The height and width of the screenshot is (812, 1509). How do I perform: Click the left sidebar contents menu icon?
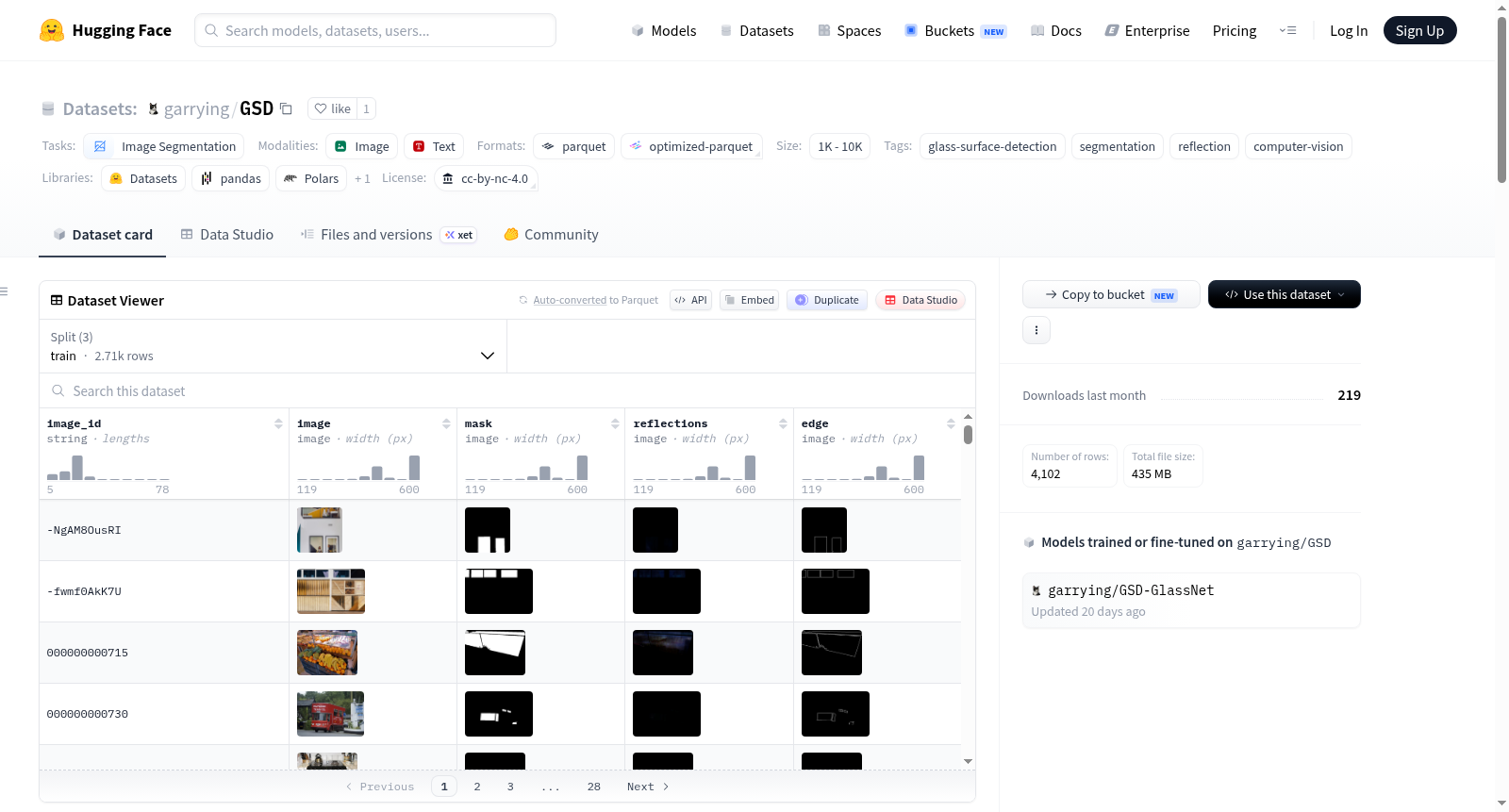[x=4, y=291]
